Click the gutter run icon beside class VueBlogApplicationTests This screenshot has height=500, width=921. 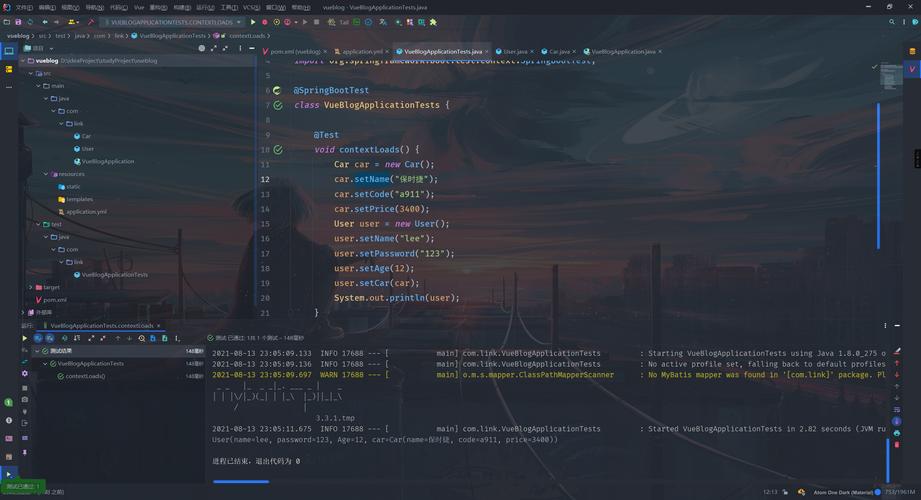(x=278, y=105)
